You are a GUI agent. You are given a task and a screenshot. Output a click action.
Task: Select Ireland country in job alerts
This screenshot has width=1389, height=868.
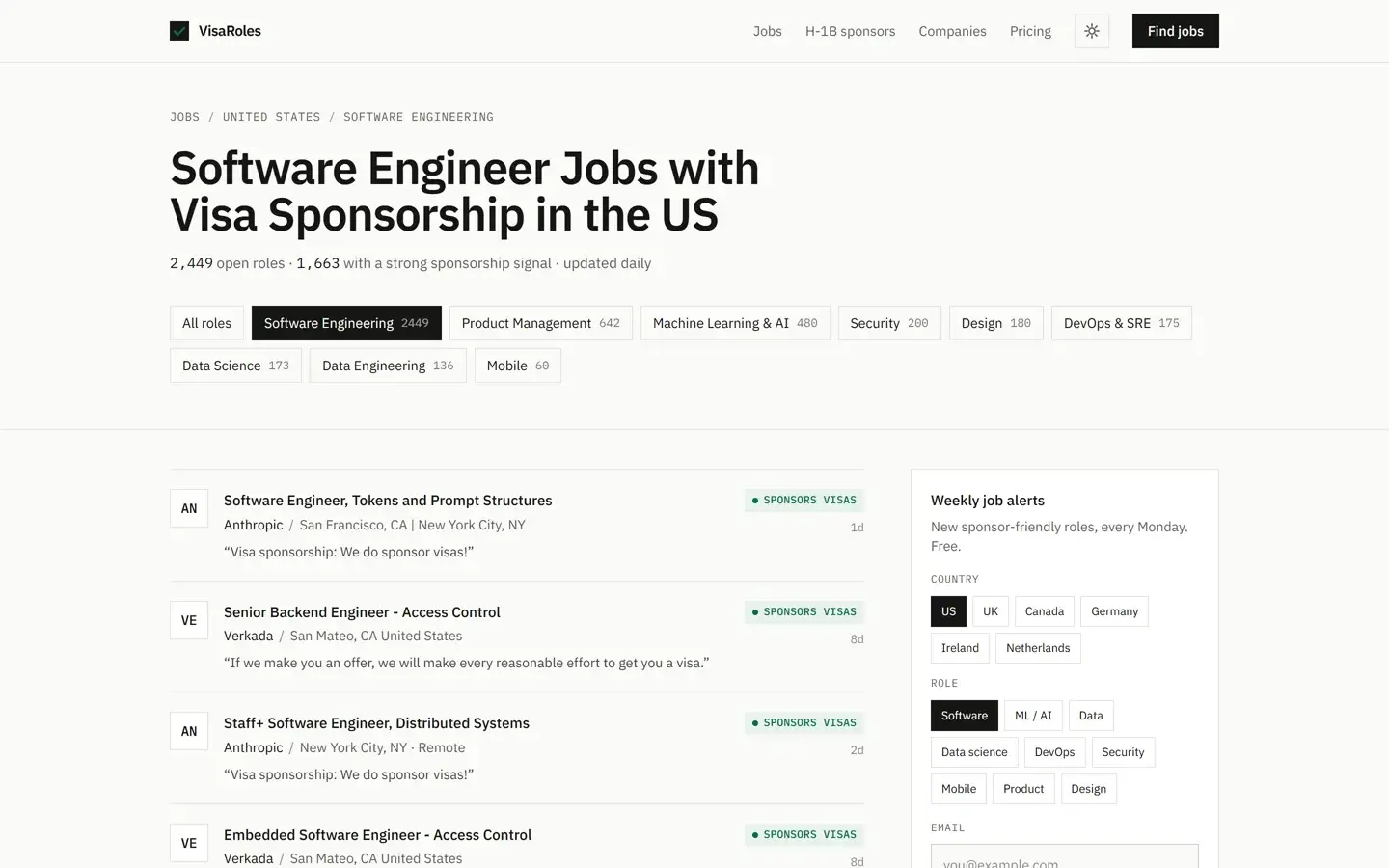coord(960,648)
